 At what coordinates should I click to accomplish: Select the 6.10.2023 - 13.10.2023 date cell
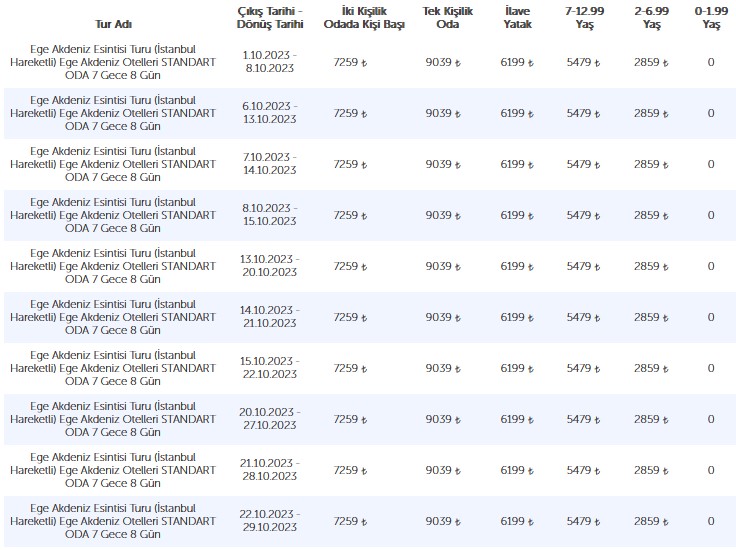269,113
